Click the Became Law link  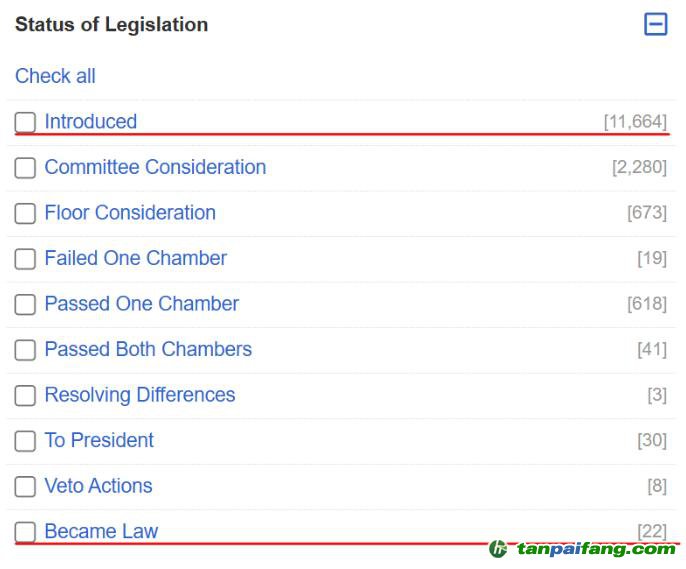click(101, 531)
